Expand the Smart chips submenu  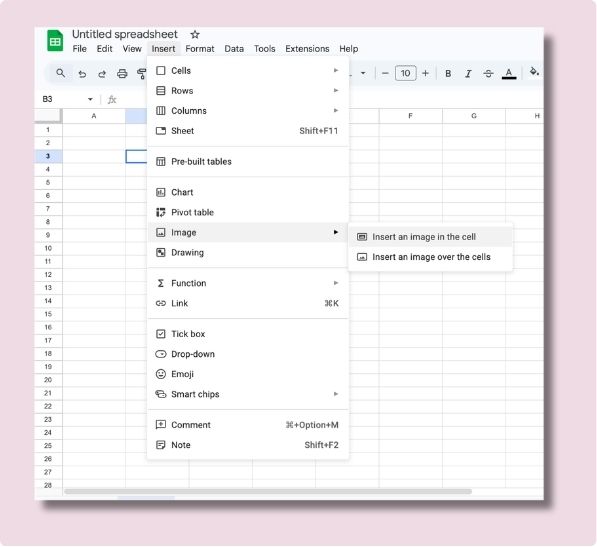click(248, 394)
